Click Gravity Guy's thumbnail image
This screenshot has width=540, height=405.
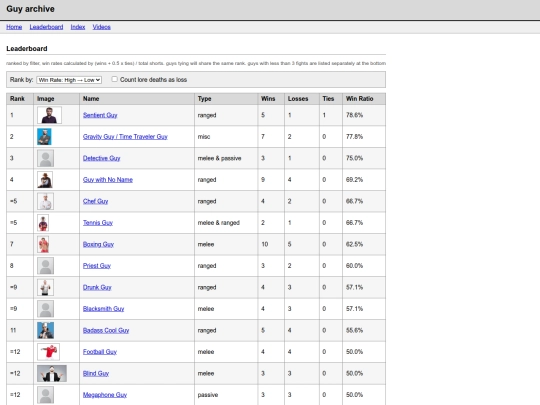coord(44,137)
